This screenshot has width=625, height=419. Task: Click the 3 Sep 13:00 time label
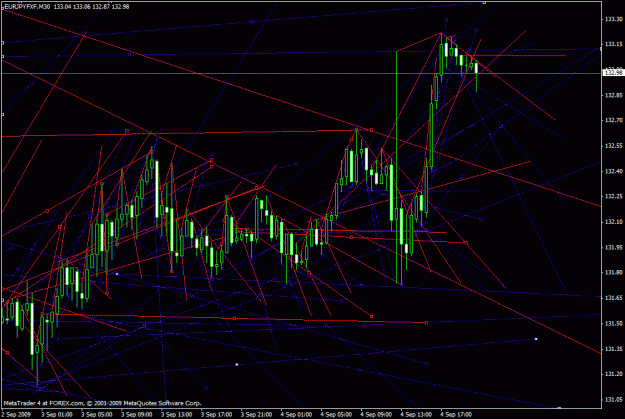tap(177, 415)
